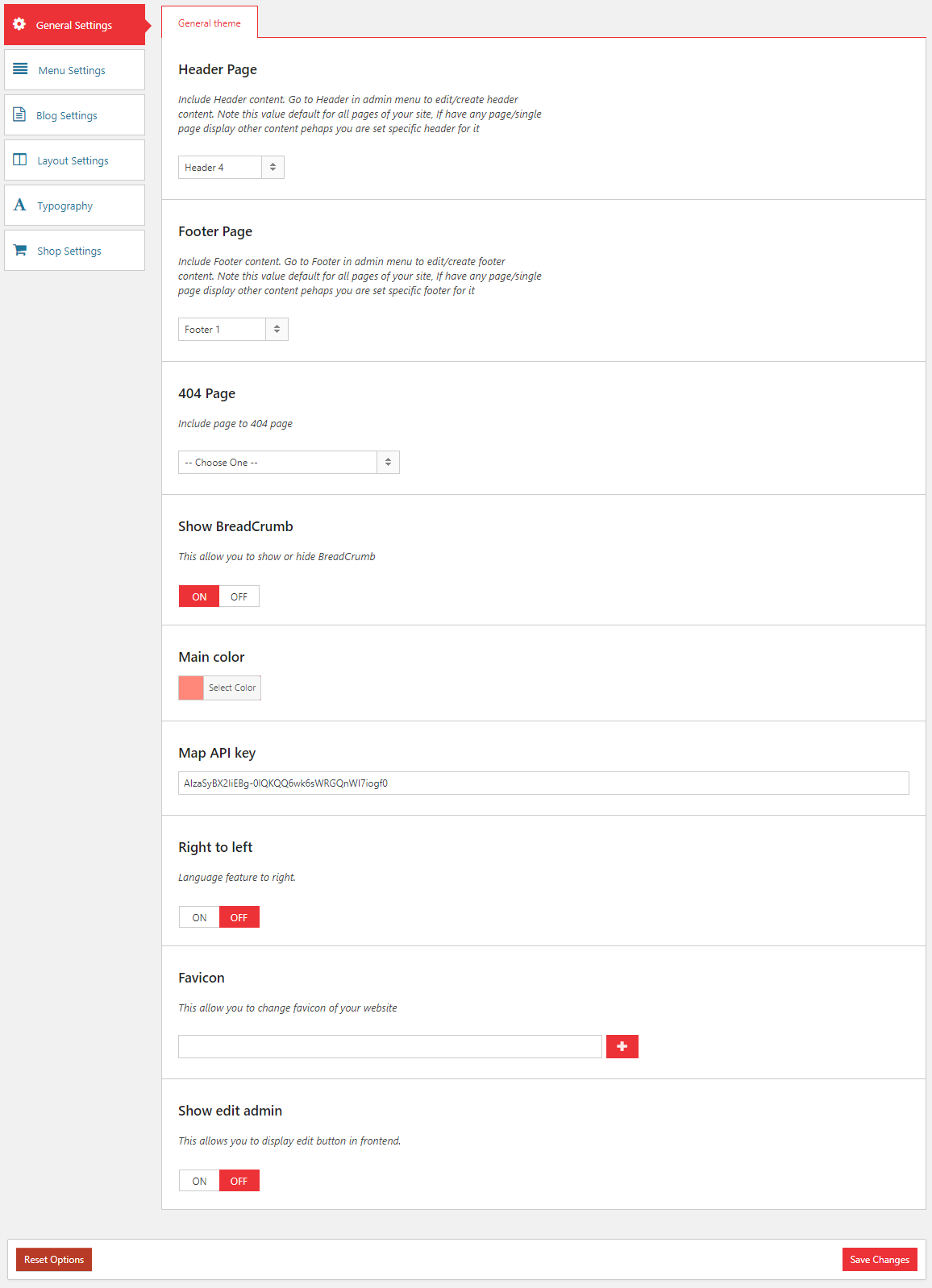Expand the 404 Page Choose One dropdown

coord(289,462)
